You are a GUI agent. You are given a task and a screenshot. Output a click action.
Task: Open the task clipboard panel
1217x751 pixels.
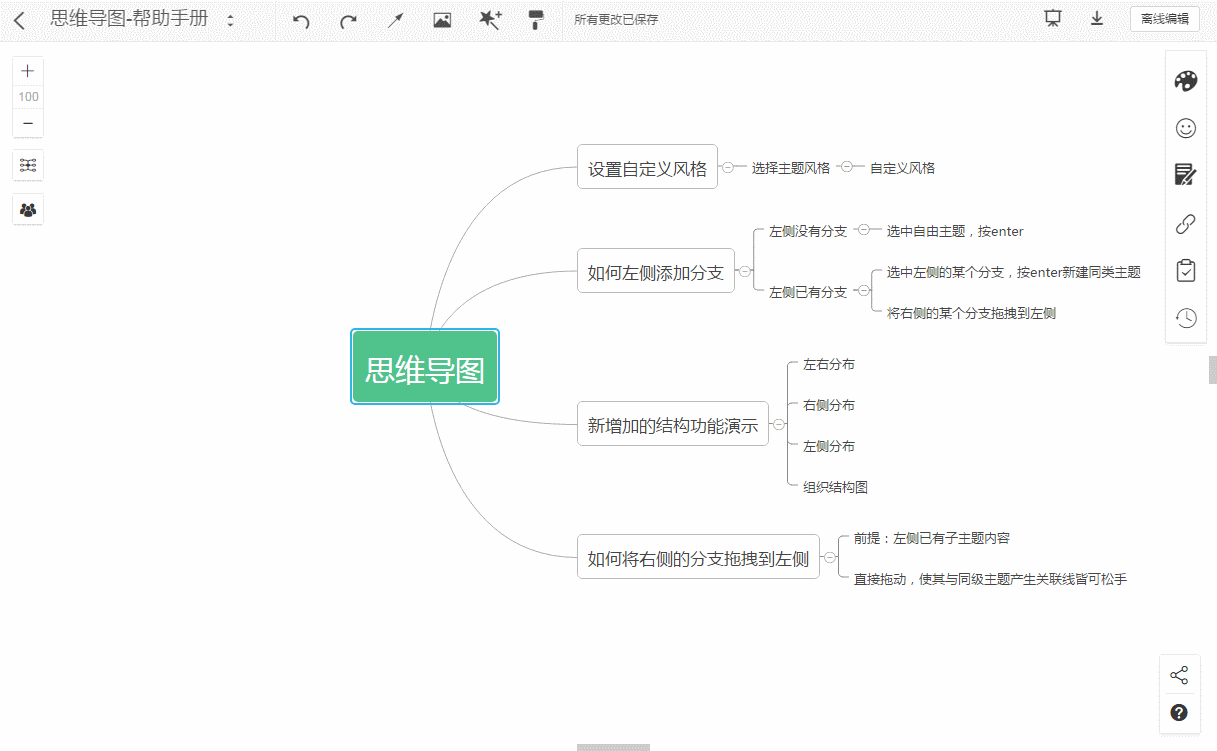1185,270
